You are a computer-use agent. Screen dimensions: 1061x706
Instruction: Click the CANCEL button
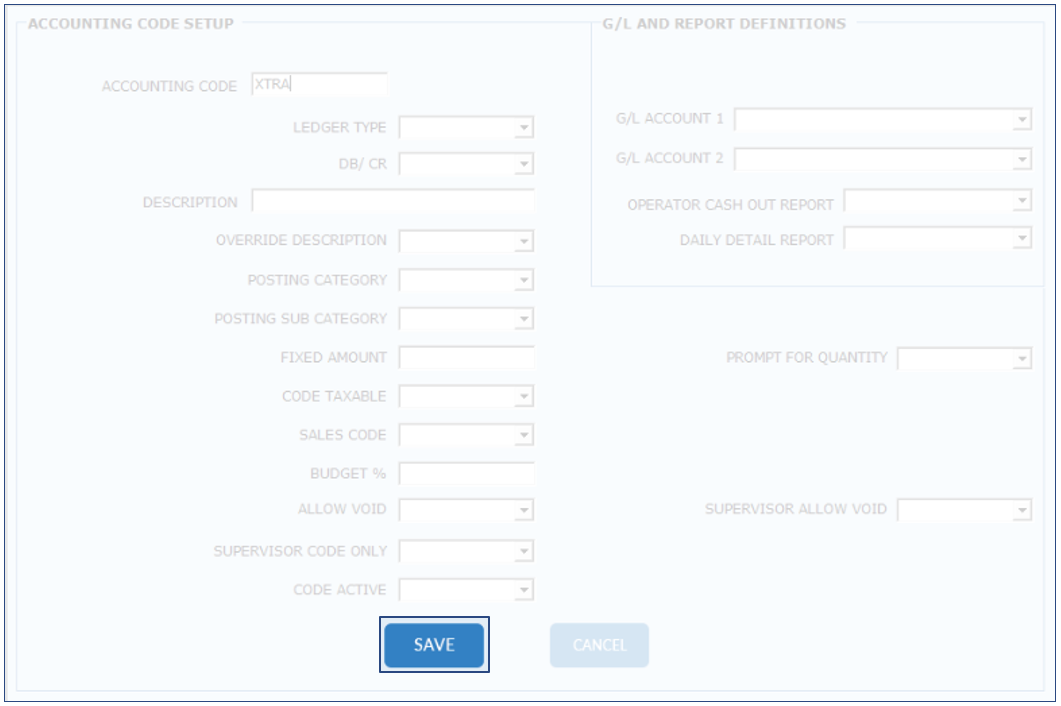tap(599, 645)
